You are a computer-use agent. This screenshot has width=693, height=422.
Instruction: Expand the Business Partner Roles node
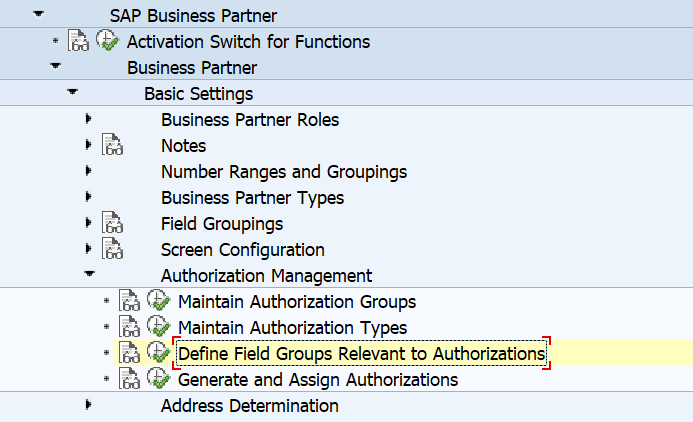pyautogui.click(x=88, y=118)
